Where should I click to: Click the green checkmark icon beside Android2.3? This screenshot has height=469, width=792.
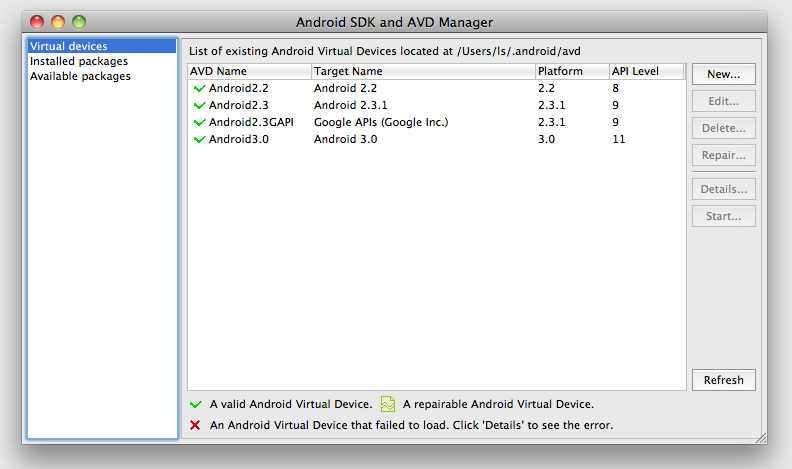click(199, 106)
